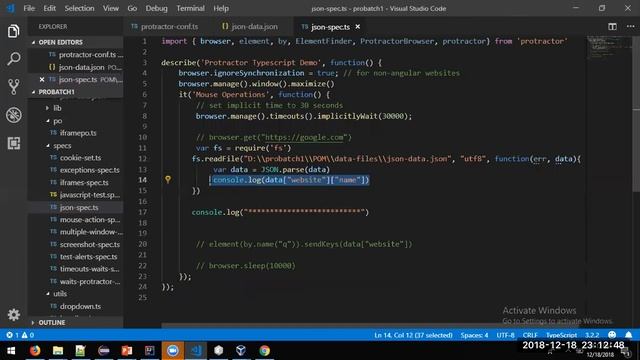Open notifications bell in status bar
Viewport: 640px width, 360px height.
click(x=629, y=335)
